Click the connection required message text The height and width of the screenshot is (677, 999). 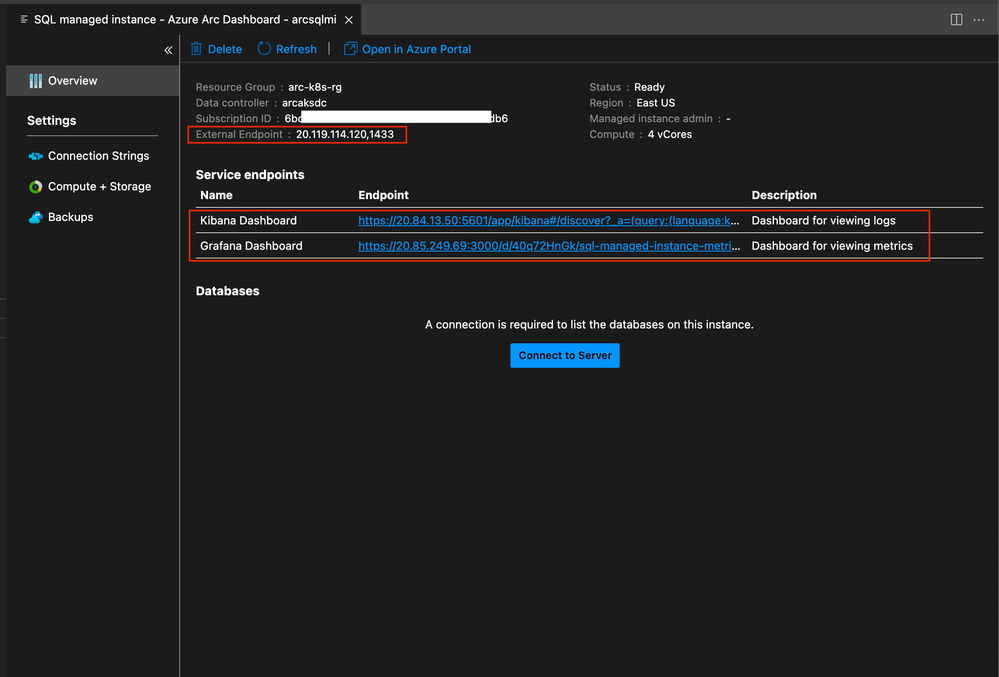[589, 325]
